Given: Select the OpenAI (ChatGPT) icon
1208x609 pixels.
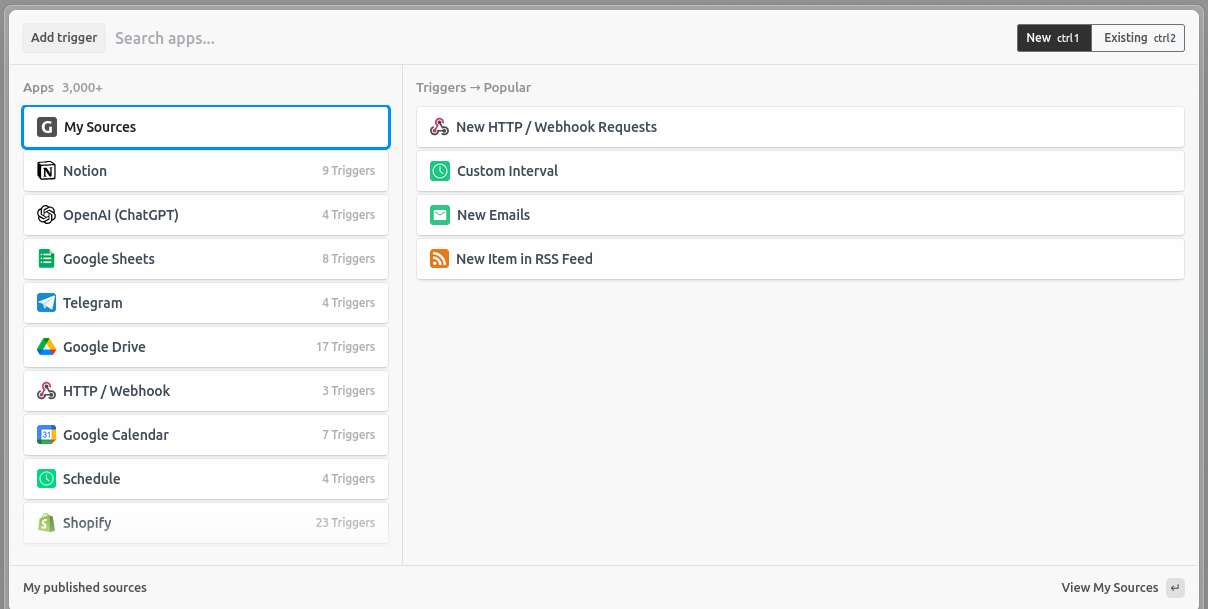Looking at the screenshot, I should (x=46, y=214).
